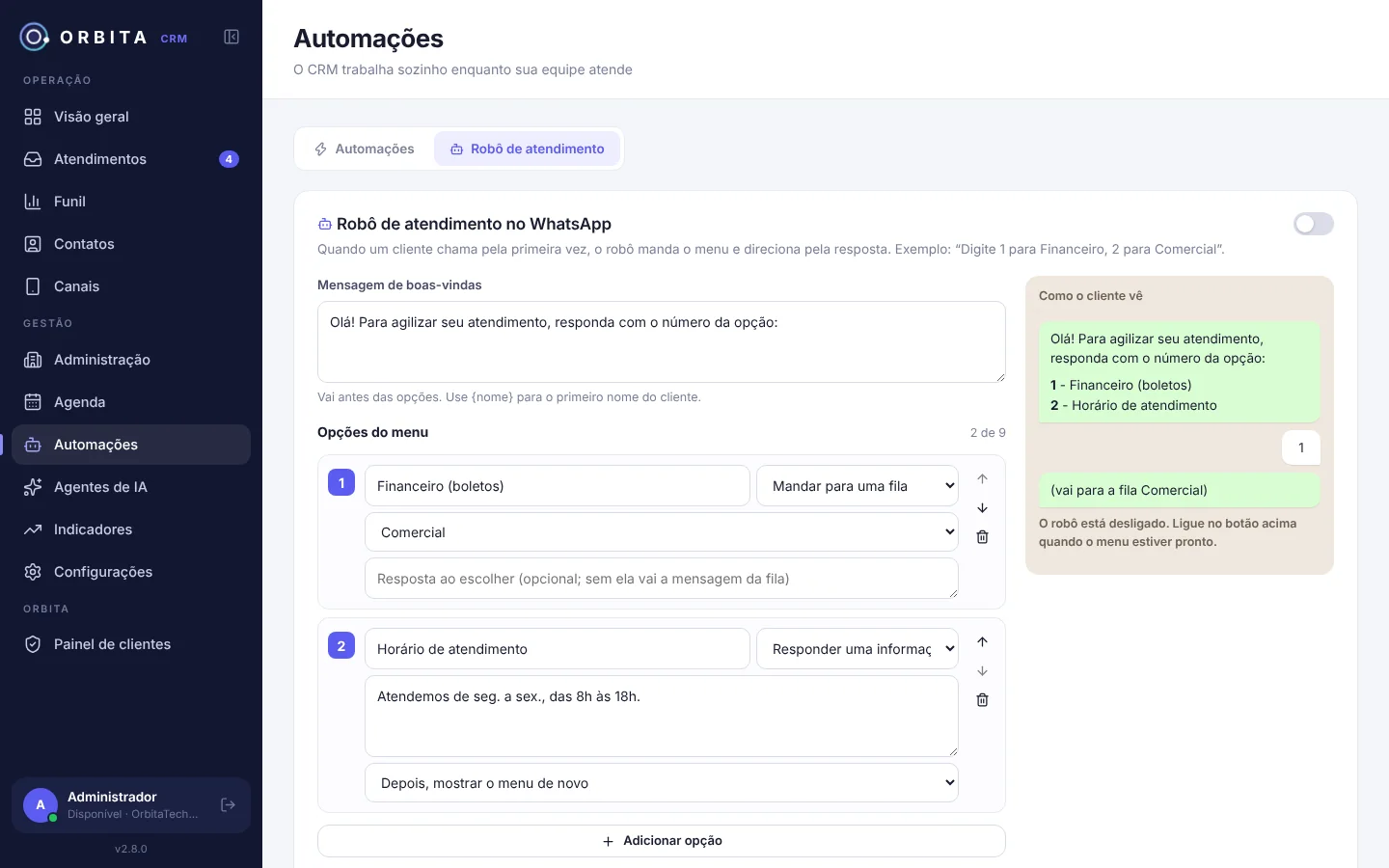Click the 'Atendemos de seg. a sex.' text area
Image resolution: width=1389 pixels, height=868 pixels.
[x=662, y=717]
